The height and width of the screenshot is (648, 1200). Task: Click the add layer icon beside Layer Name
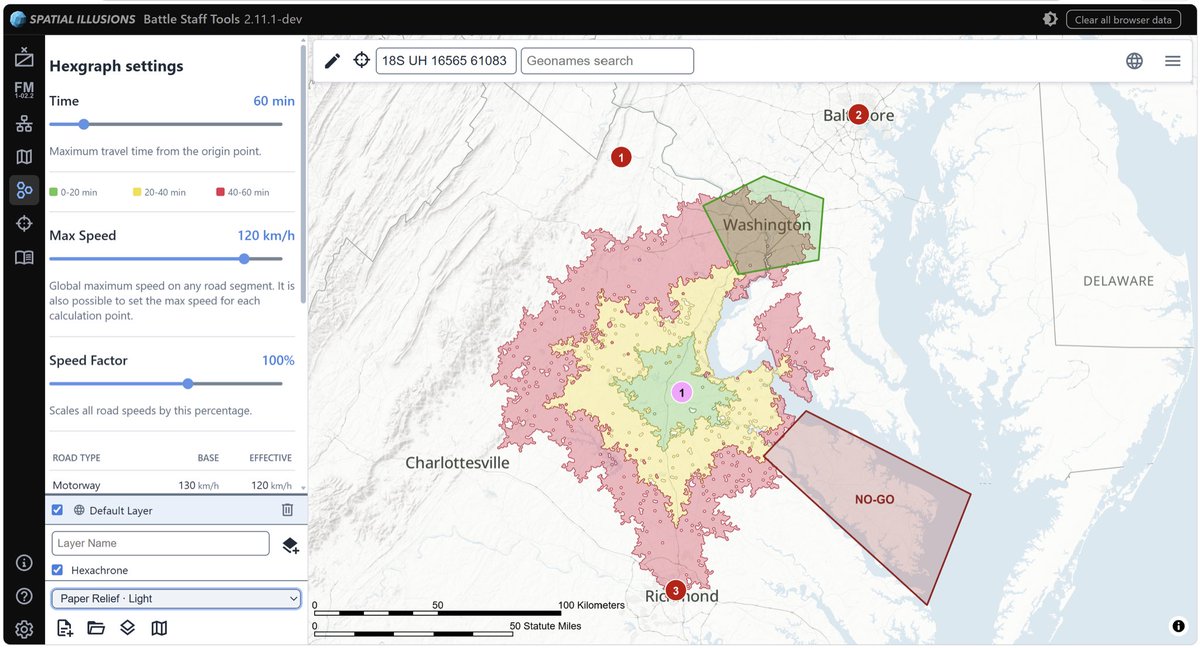pos(290,544)
